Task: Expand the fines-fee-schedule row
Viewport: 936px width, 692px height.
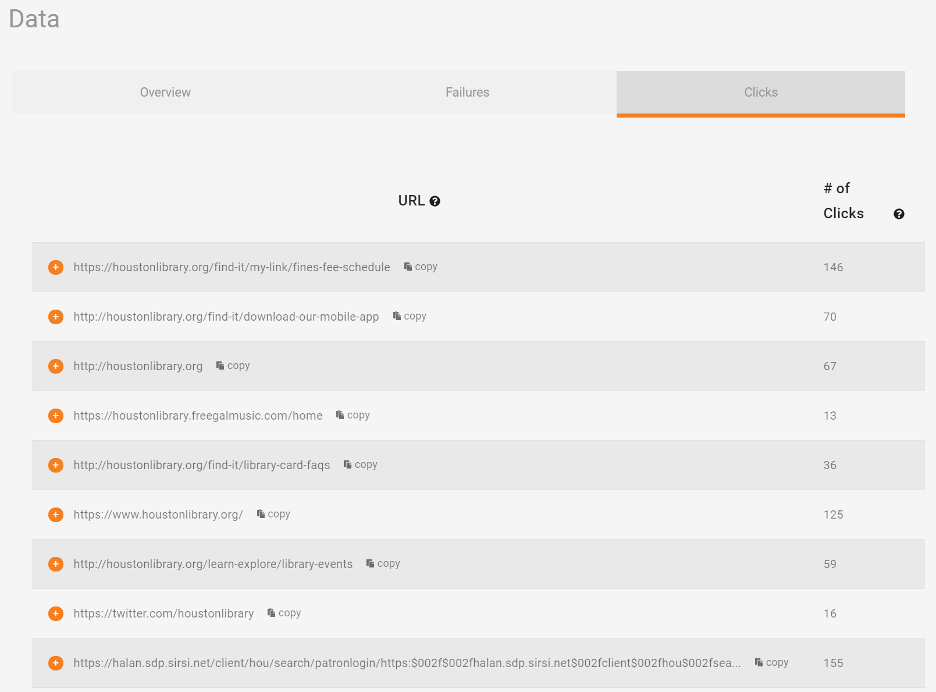Action: (56, 267)
